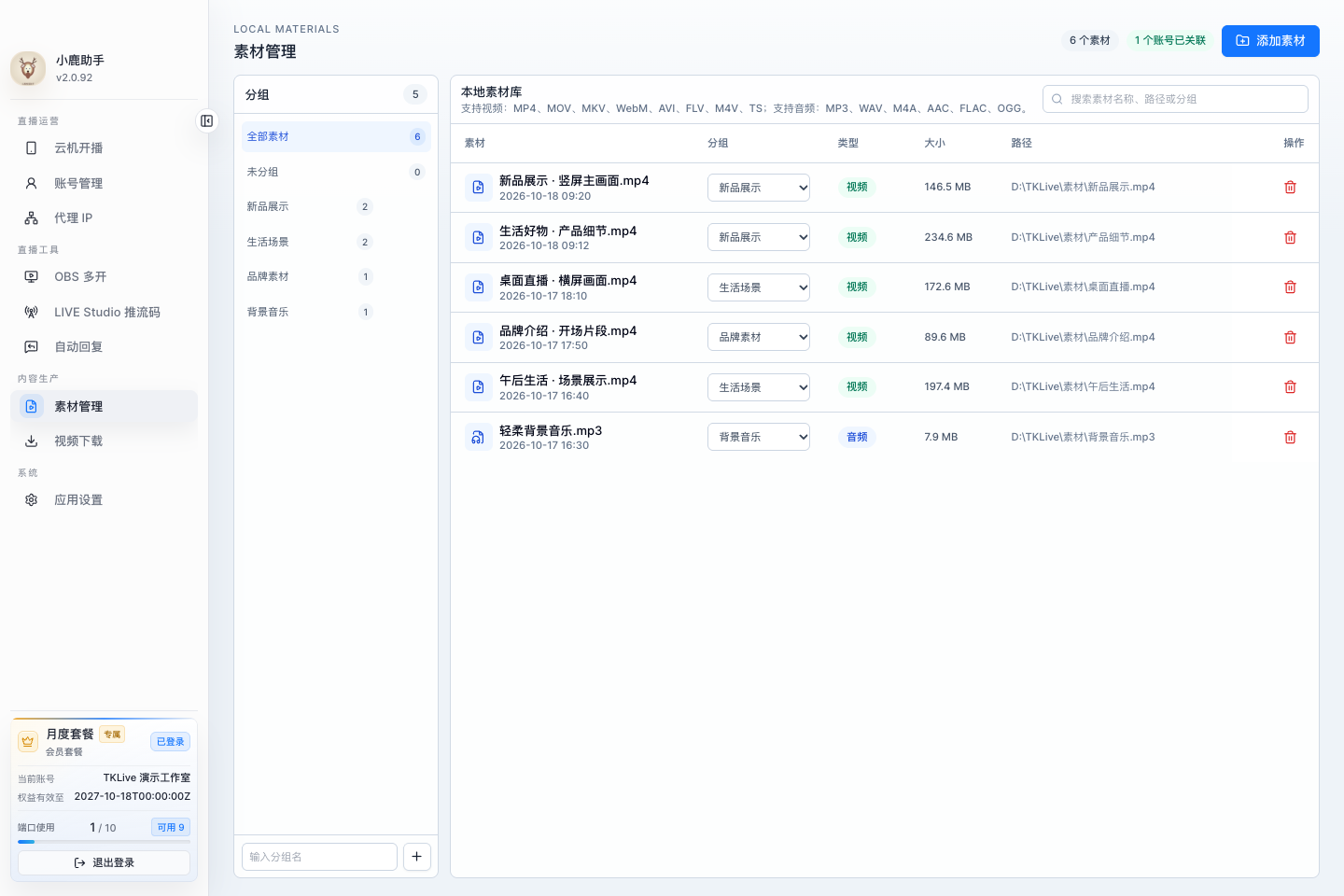Open 云机开播 in the sidebar
The width and height of the screenshot is (1344, 896).
[105, 148]
